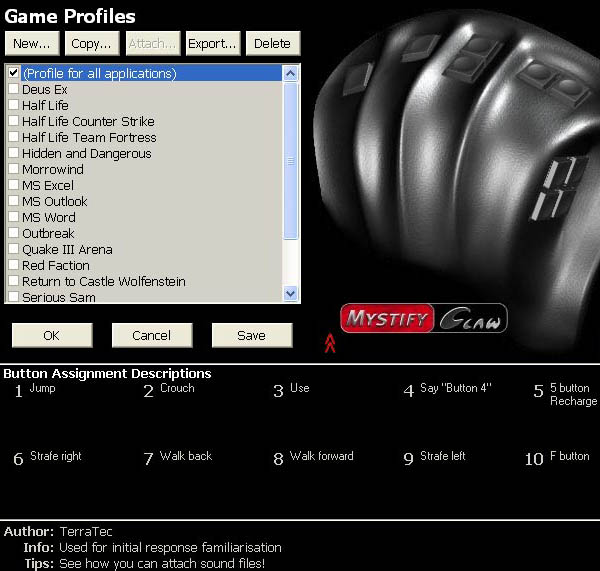Tick the MS Outlook checkbox
Screen dimensions: 600x571
(x=14, y=201)
